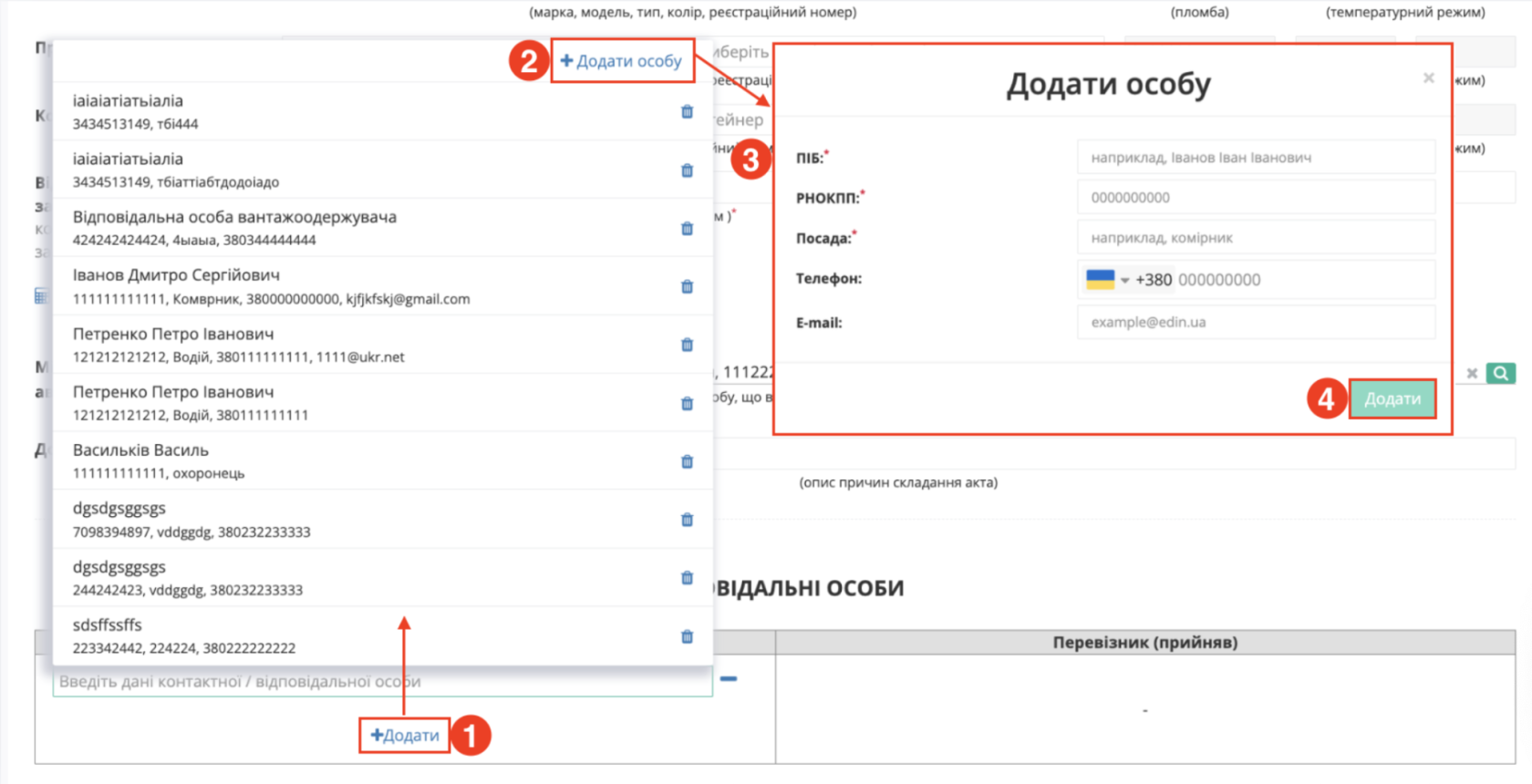Screen dimensions: 1532x784
Task: Delete sdsffssffs entry
Action: 687,637
